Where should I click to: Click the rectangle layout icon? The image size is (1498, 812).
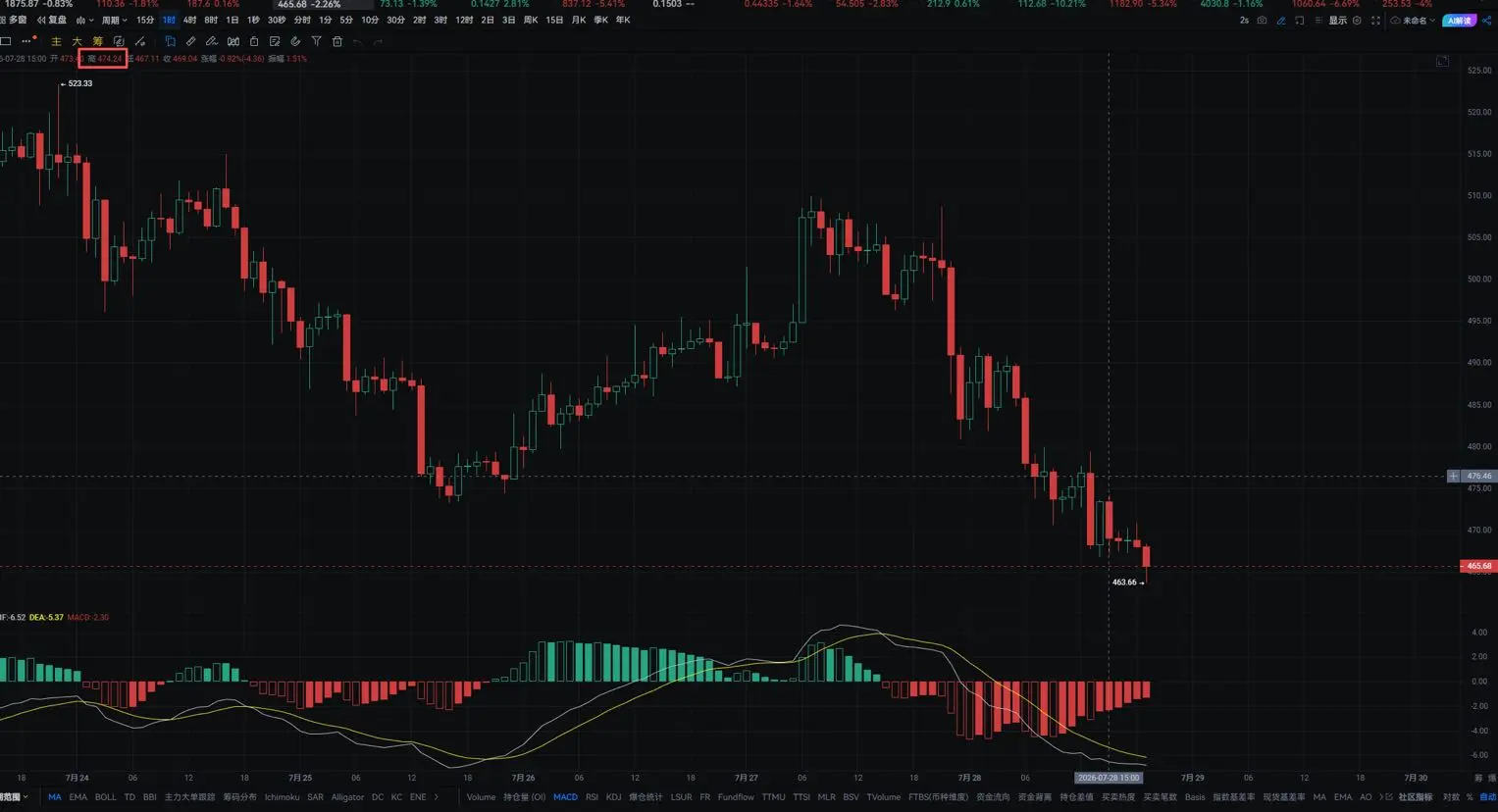click(6, 41)
